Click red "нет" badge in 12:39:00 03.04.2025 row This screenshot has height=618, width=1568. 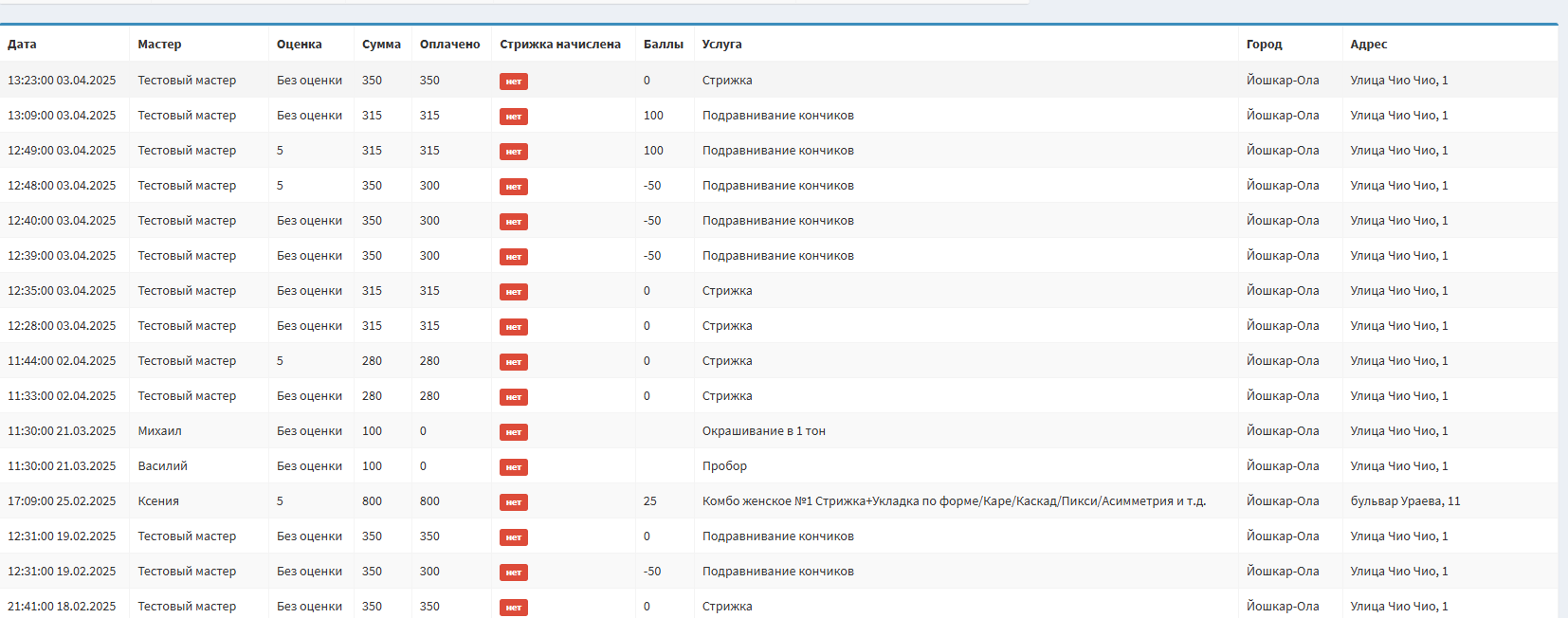click(x=514, y=257)
